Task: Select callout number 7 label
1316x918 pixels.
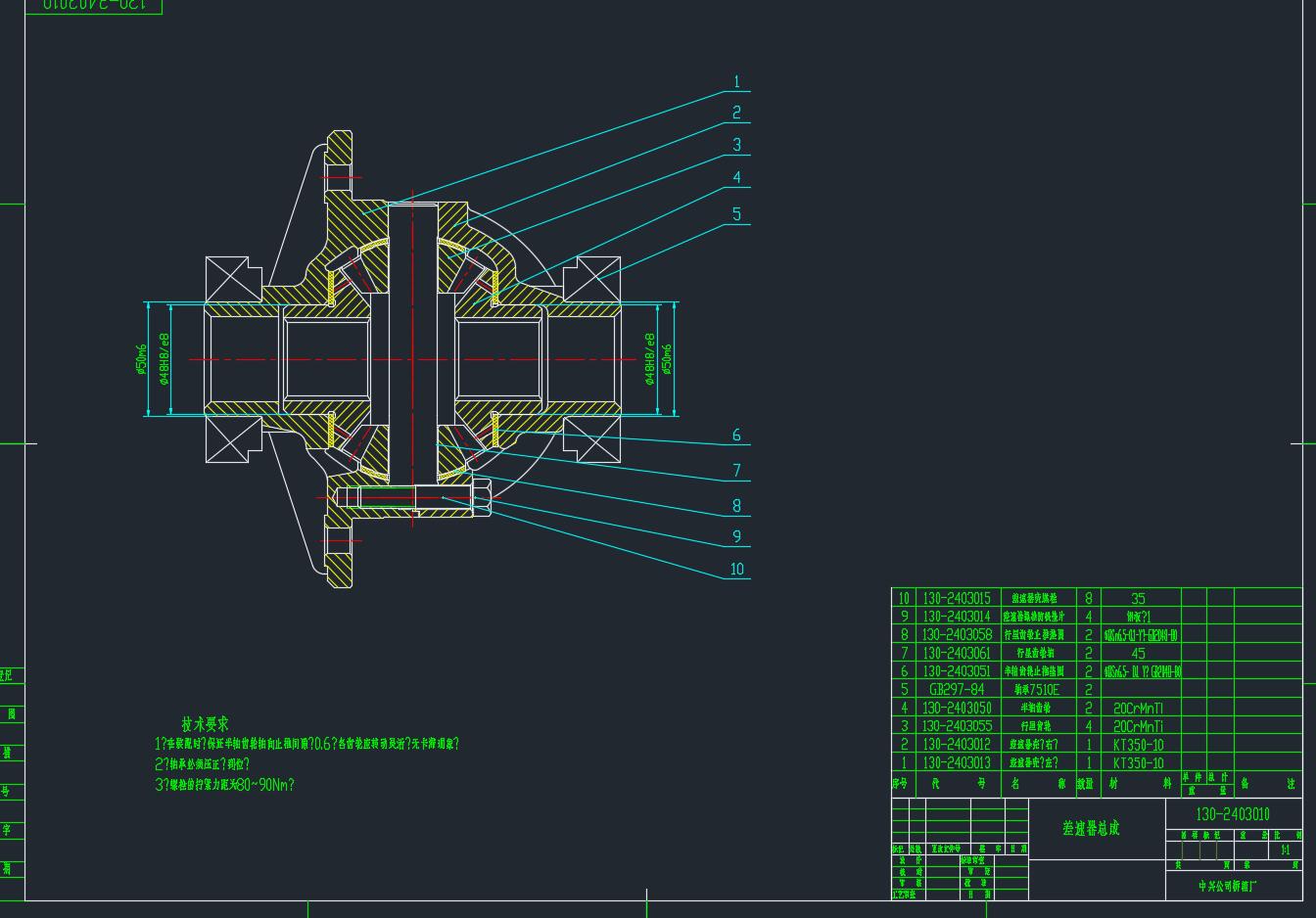Action: point(736,470)
